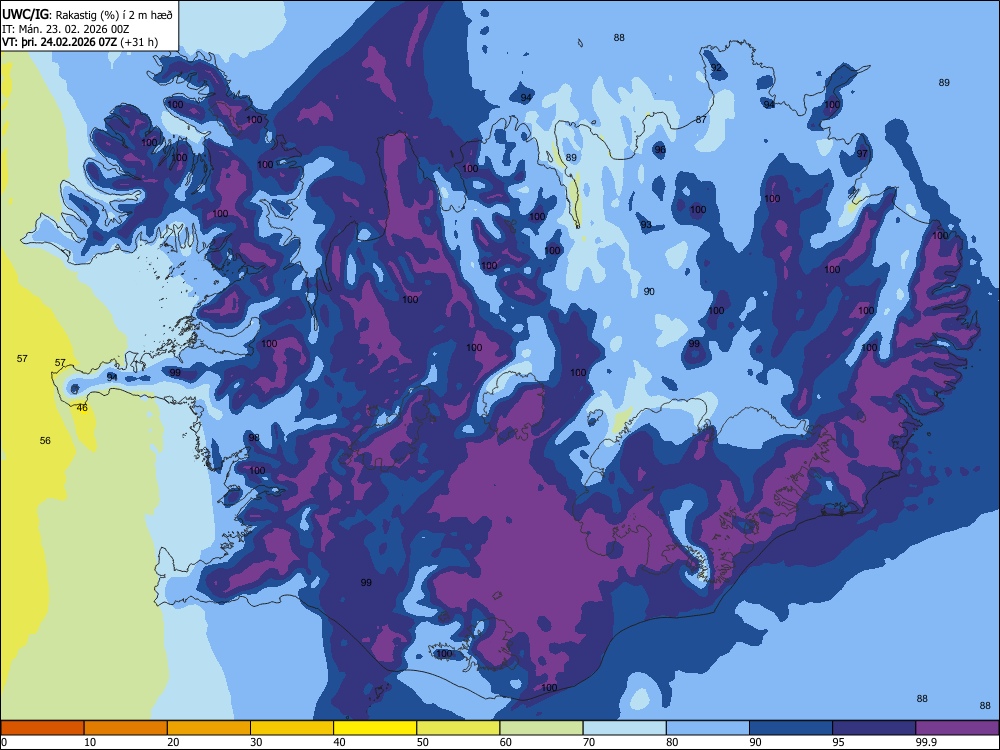Select the 50–60 yellow-green legend swatch
Image resolution: width=1000 pixels, height=750 pixels.
click(x=458, y=728)
